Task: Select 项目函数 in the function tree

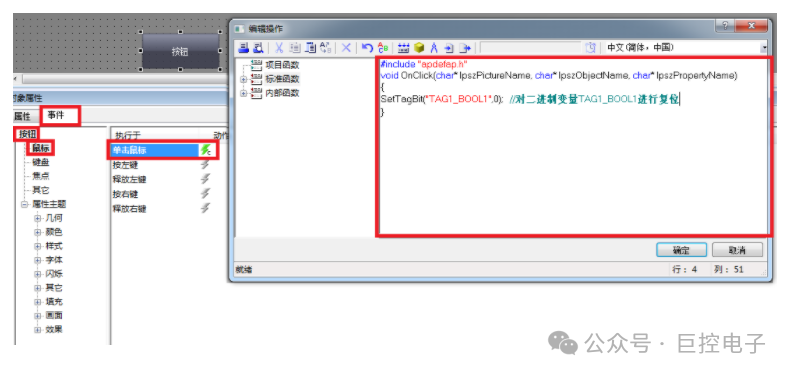Action: click(x=282, y=65)
